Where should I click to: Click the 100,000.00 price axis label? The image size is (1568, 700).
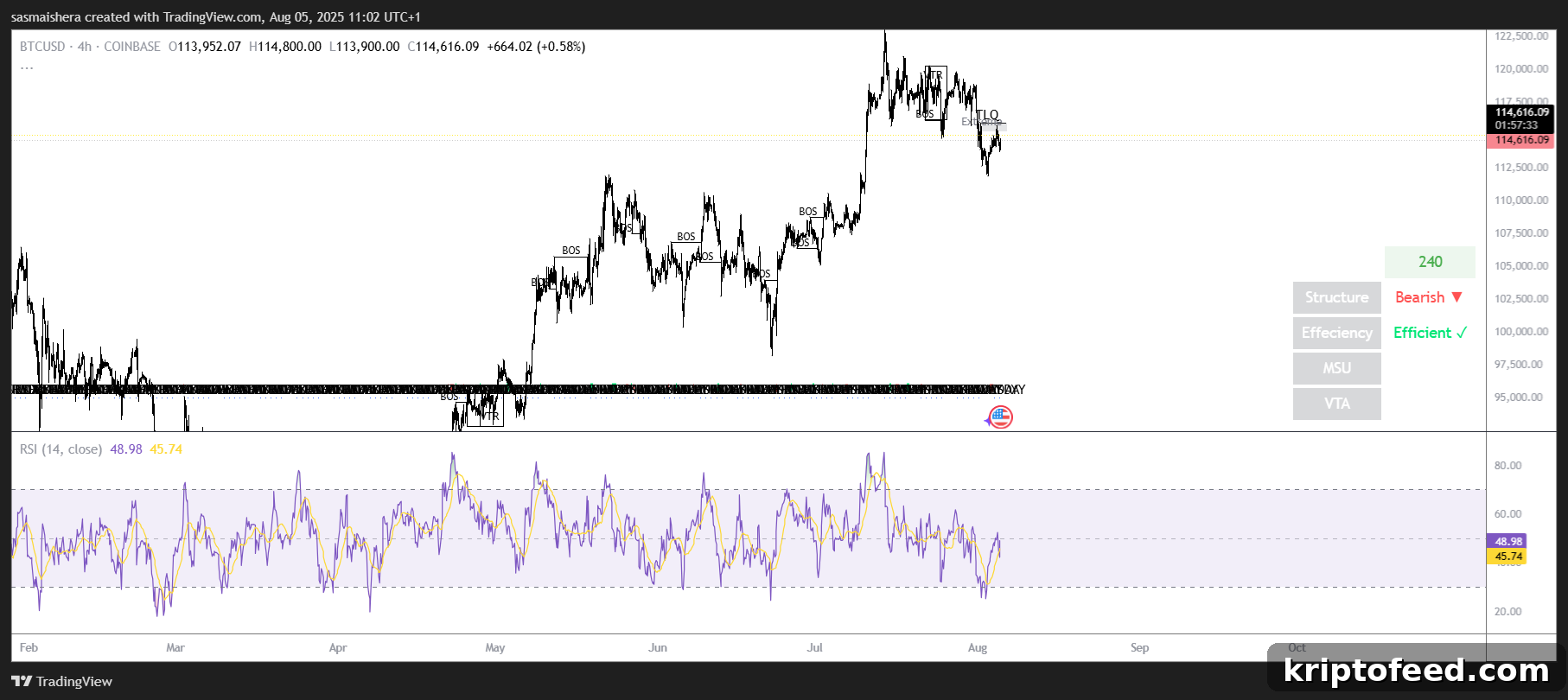click(x=1521, y=332)
